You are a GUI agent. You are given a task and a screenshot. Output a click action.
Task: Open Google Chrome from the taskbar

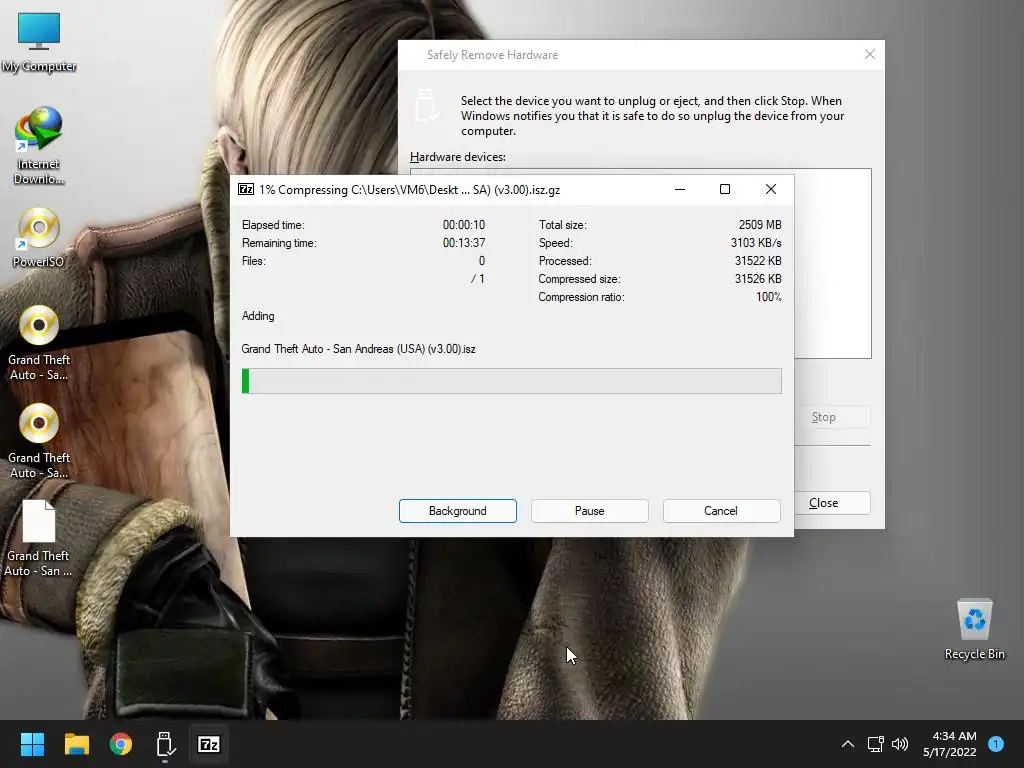point(121,744)
